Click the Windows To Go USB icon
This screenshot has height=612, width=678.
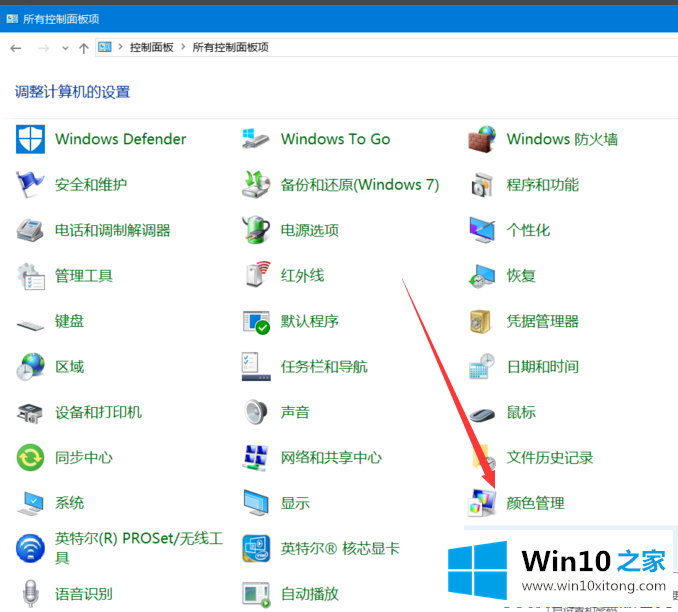coord(256,139)
